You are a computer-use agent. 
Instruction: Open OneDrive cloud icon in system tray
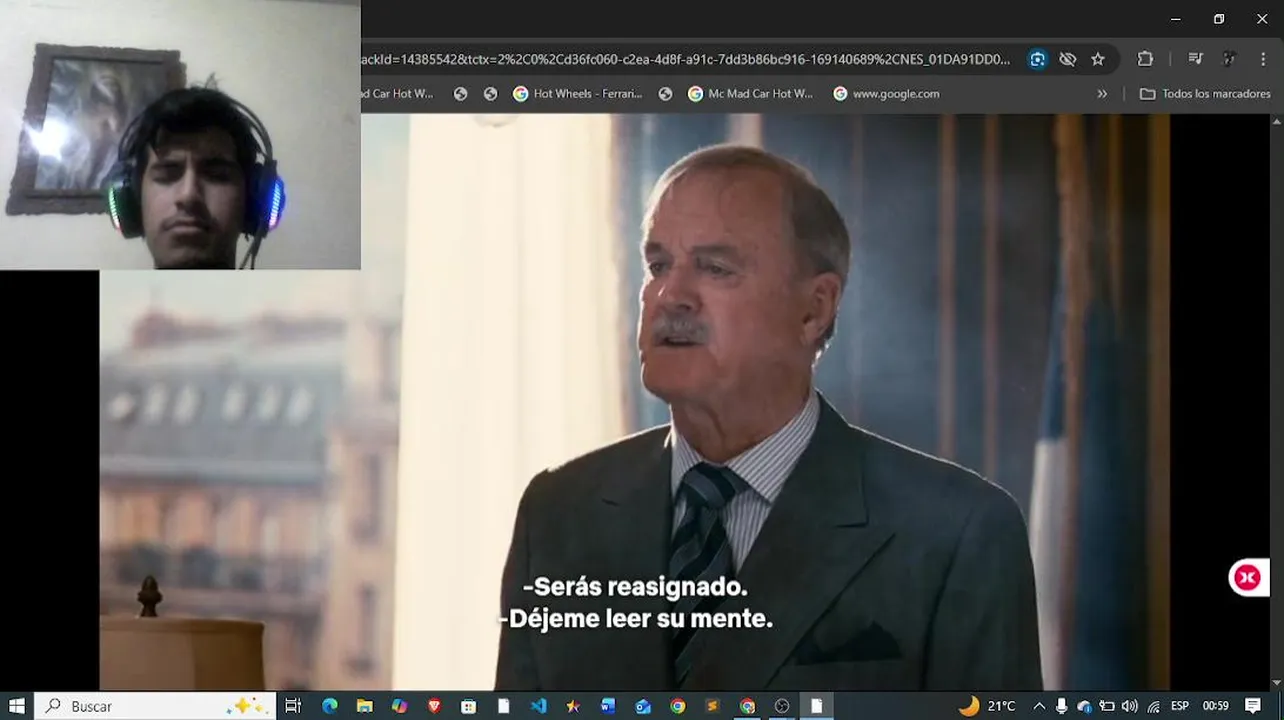pos(1085,706)
